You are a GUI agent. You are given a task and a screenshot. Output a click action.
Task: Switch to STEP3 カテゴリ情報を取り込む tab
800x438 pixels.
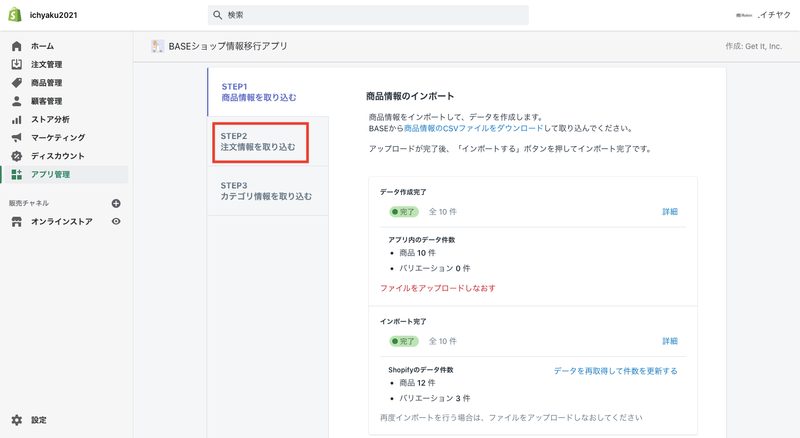tap(266, 191)
